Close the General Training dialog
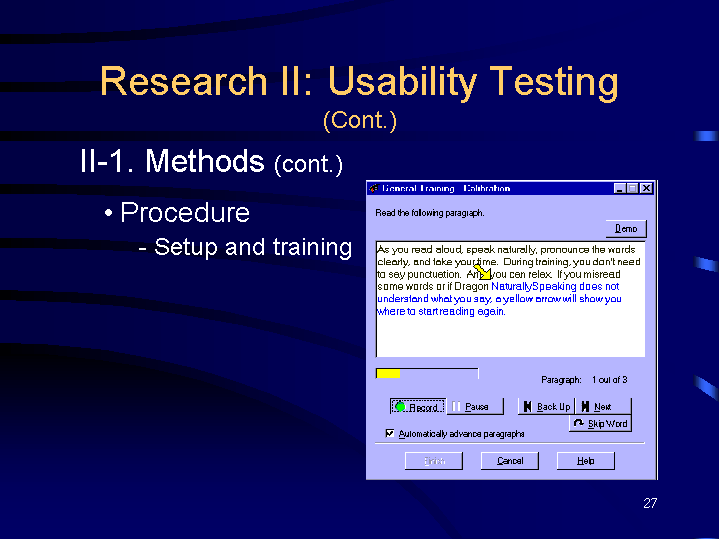Viewport: 719px width, 539px height. pos(646,188)
